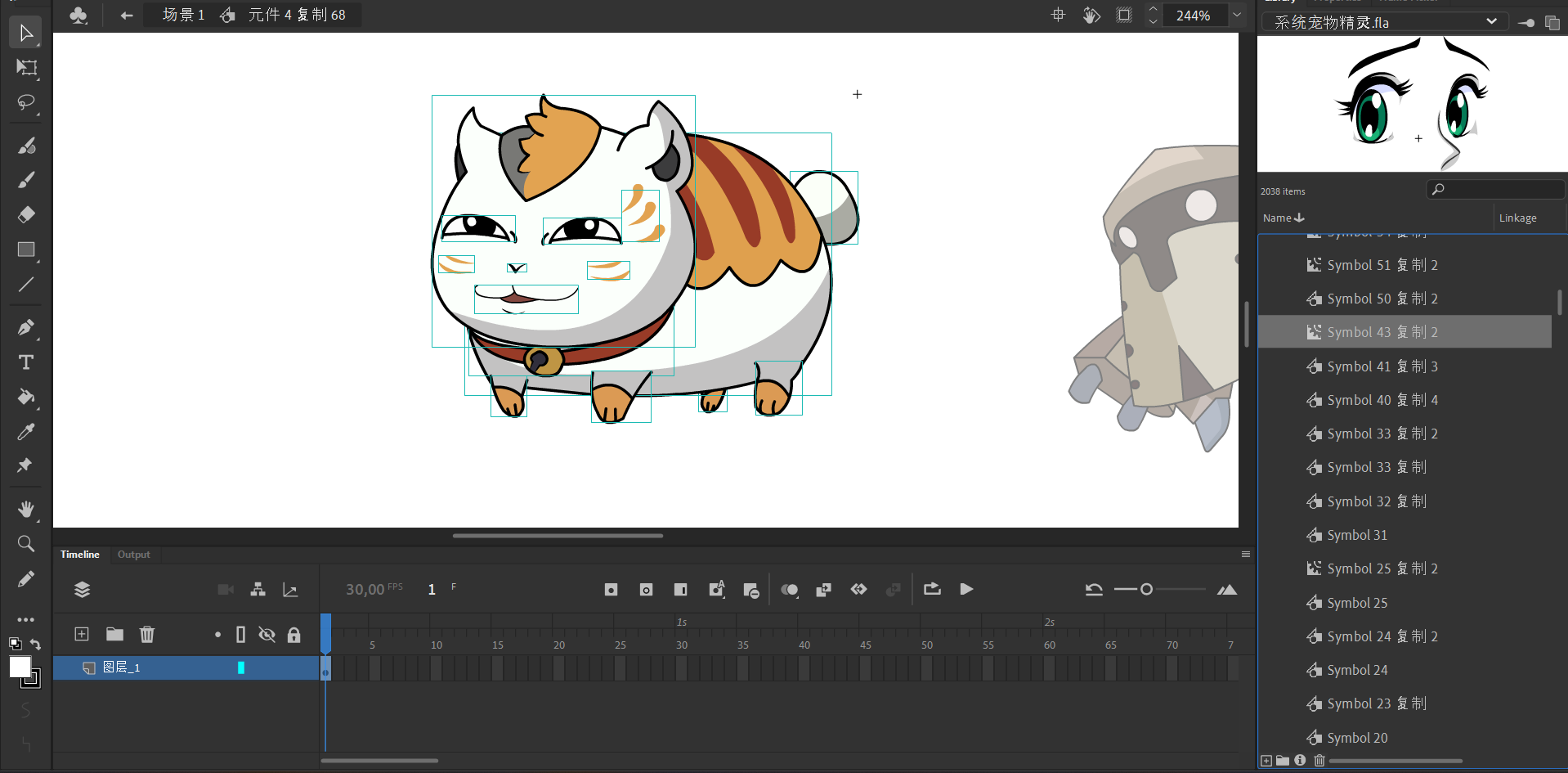Image resolution: width=1568 pixels, height=773 pixels.
Task: Delete layer with the timeline trash icon
Action: point(147,634)
